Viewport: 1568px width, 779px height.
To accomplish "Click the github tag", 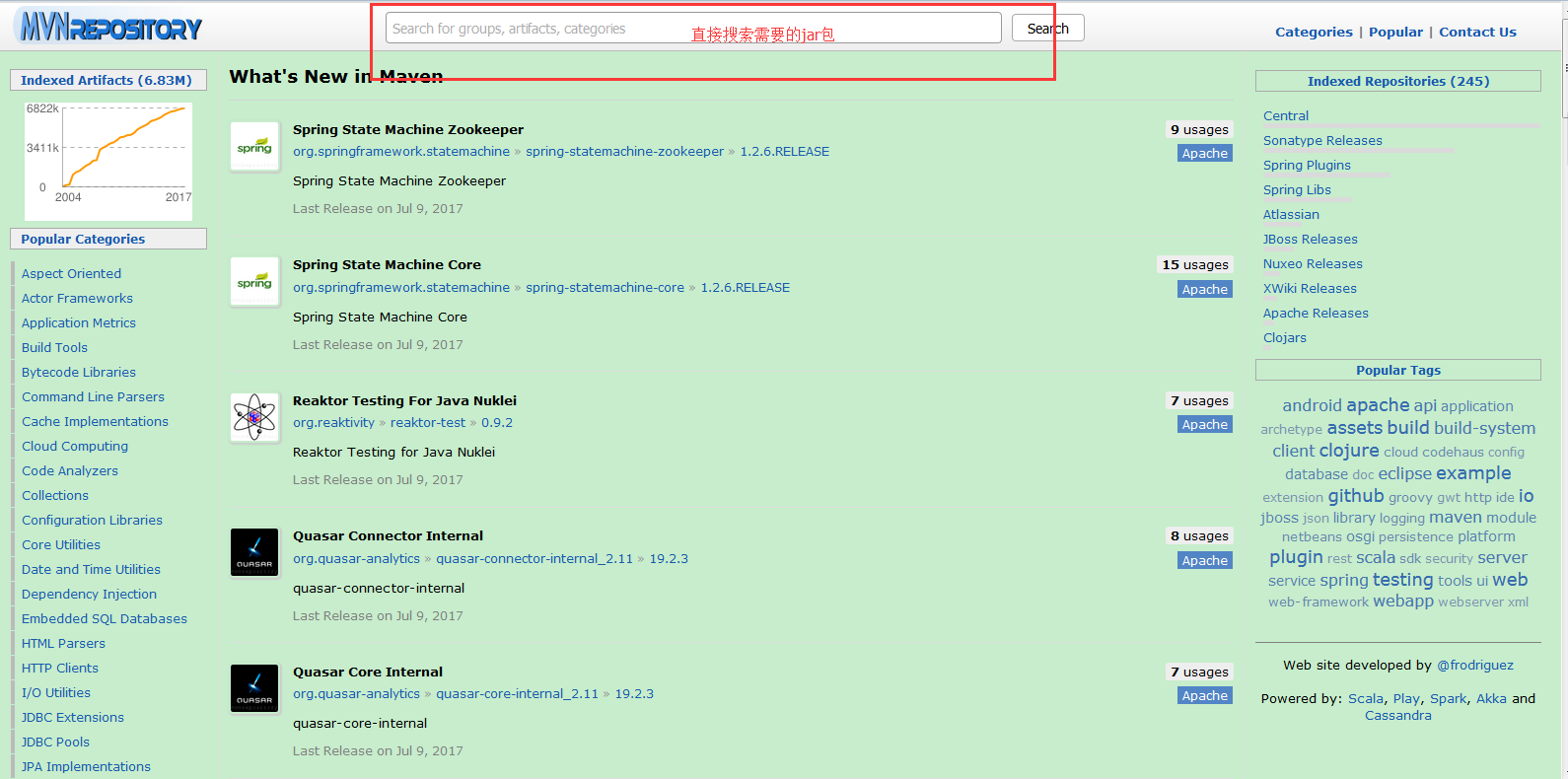I will click(1356, 496).
